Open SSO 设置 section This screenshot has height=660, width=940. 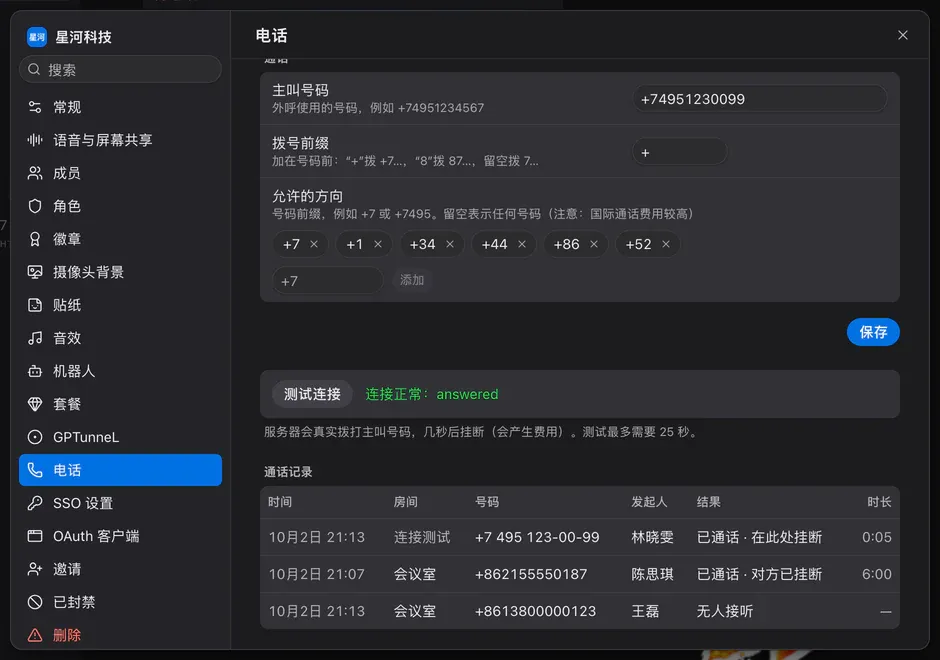click(120, 503)
